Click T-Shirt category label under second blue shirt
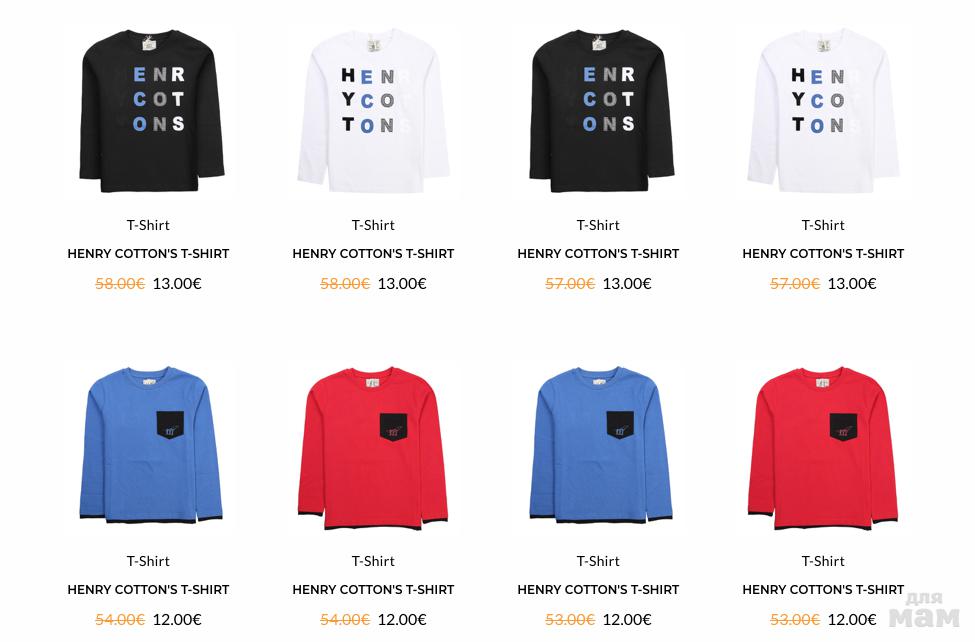 coord(598,561)
